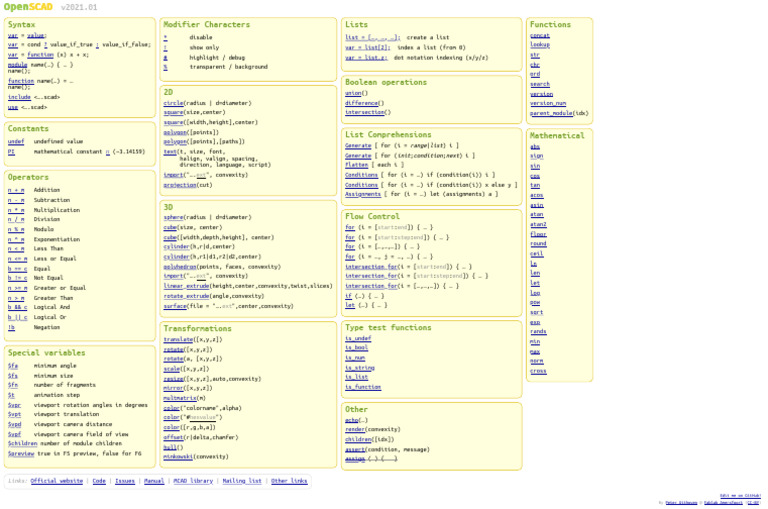Click the is_undef type test link
Screen dimensions: 768x509
(358, 339)
